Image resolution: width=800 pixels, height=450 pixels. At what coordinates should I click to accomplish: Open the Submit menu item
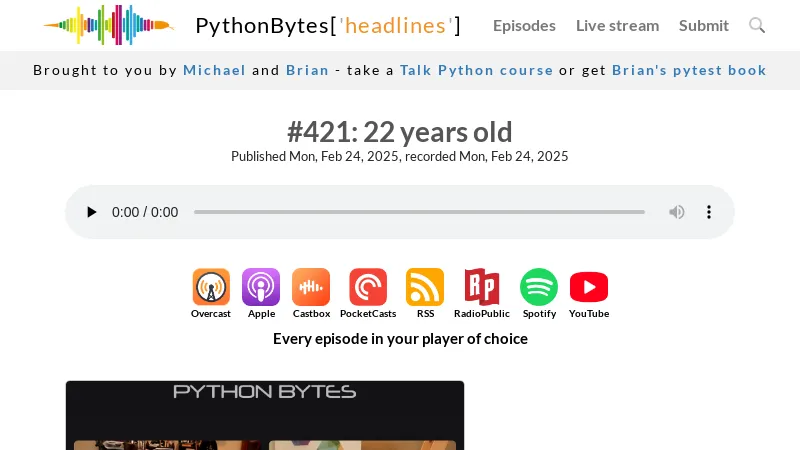click(x=704, y=25)
